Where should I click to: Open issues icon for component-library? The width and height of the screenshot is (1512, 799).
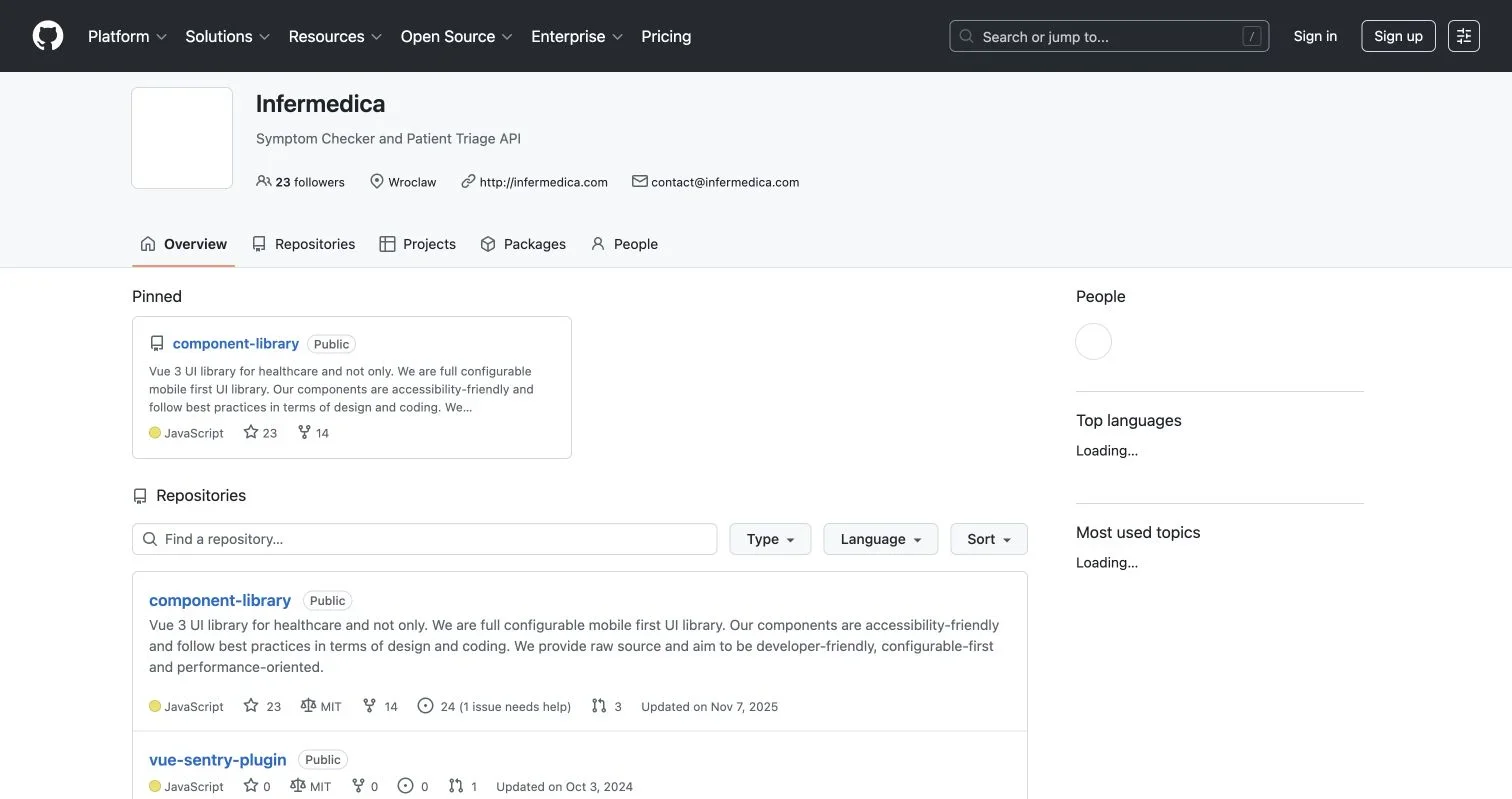pos(425,705)
